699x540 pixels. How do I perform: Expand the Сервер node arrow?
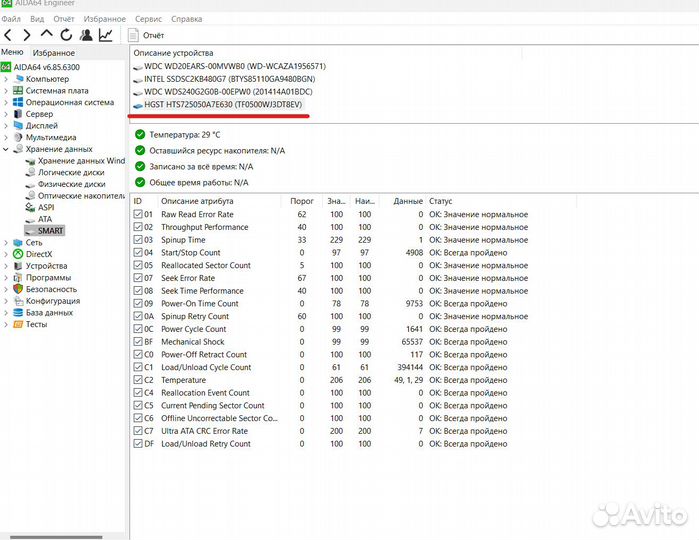(x=6, y=114)
